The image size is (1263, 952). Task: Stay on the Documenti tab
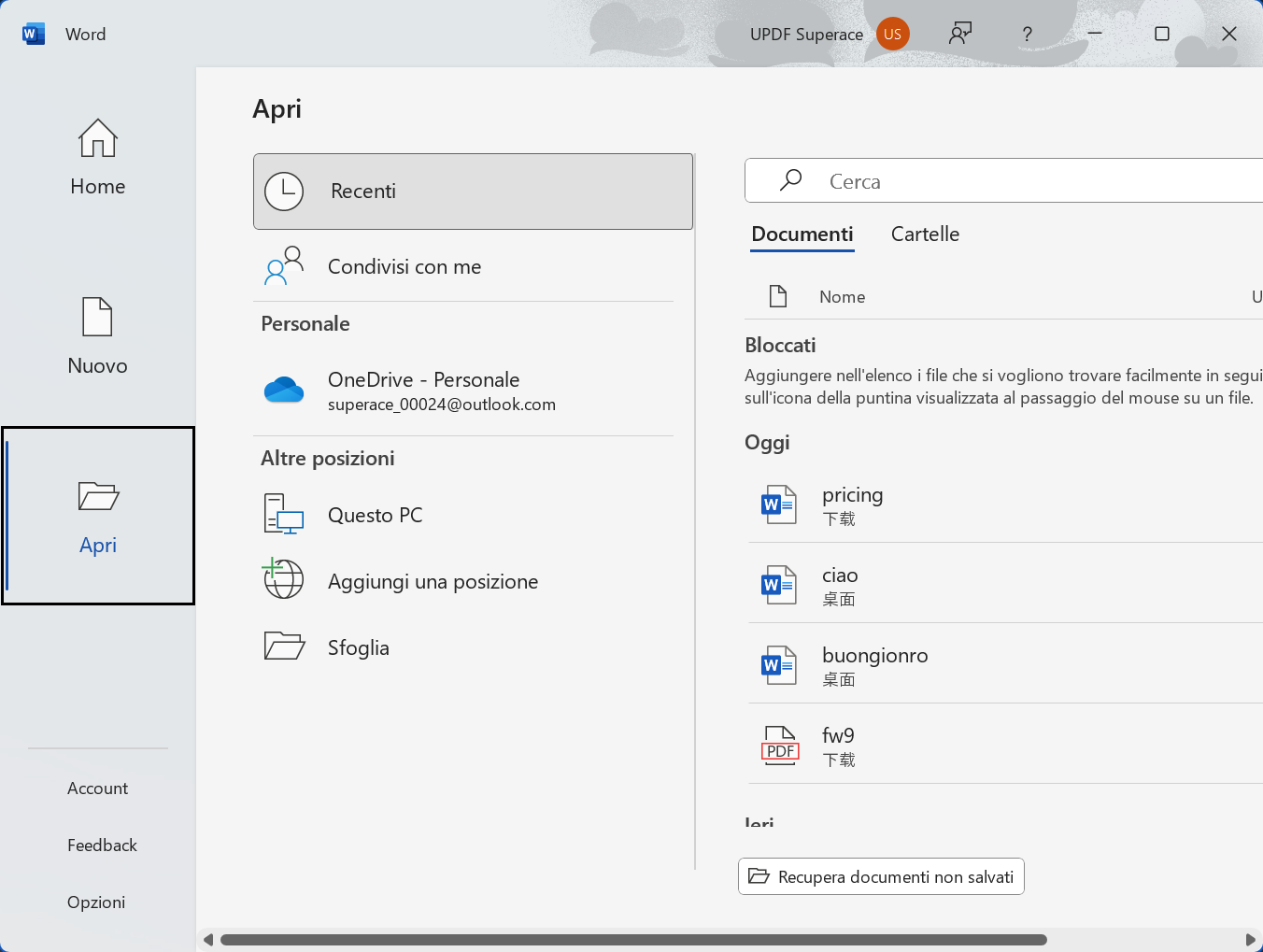pos(802,234)
